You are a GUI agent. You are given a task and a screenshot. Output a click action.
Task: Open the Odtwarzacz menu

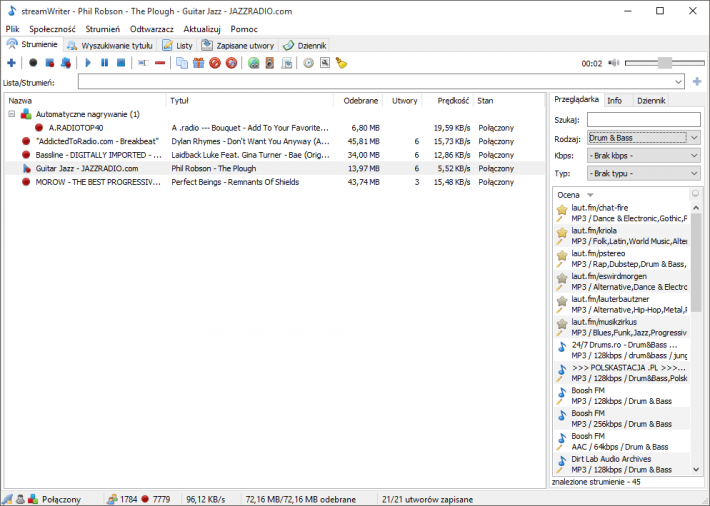point(152,29)
